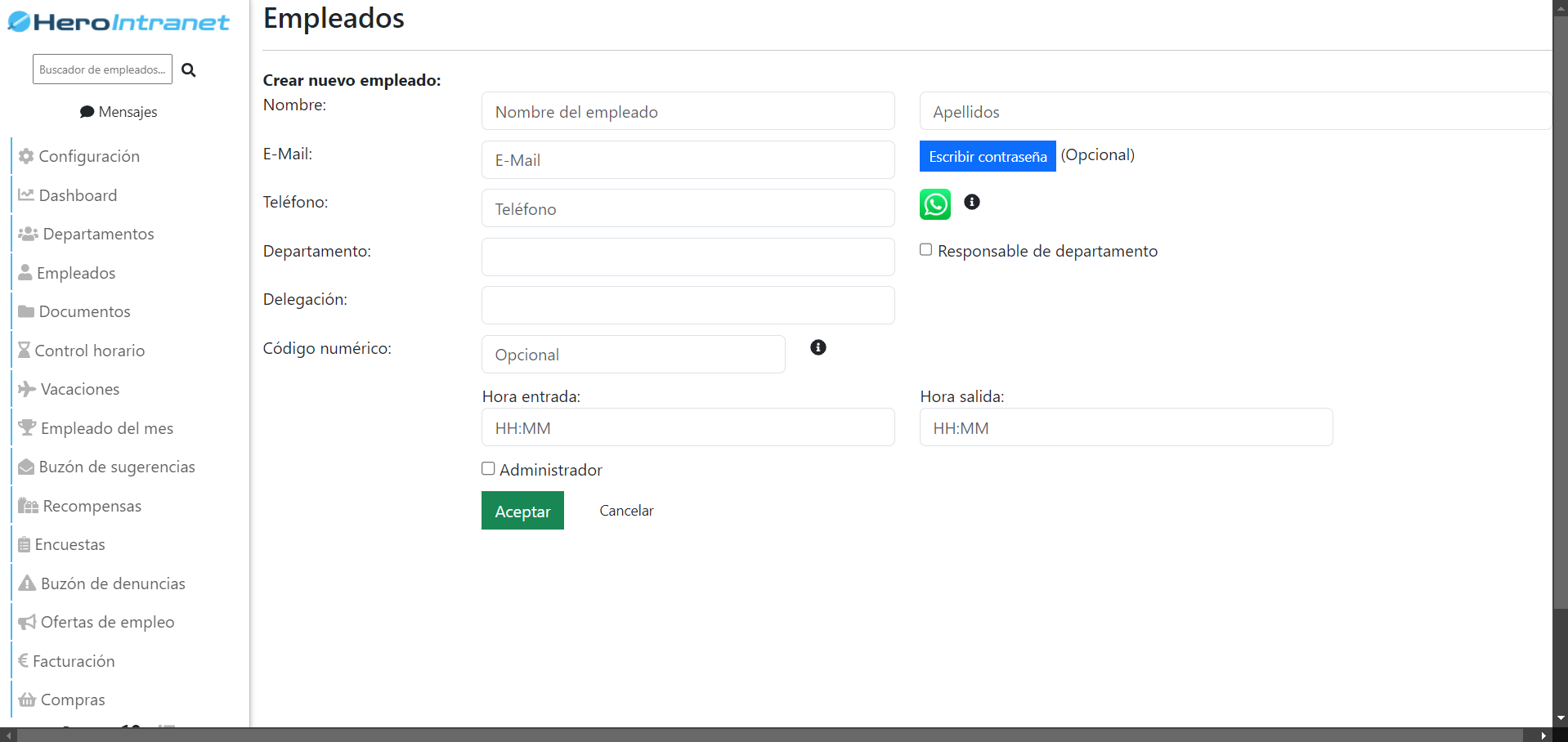Open the Dashboard menu item
This screenshot has width=1568, height=742.
tap(78, 195)
